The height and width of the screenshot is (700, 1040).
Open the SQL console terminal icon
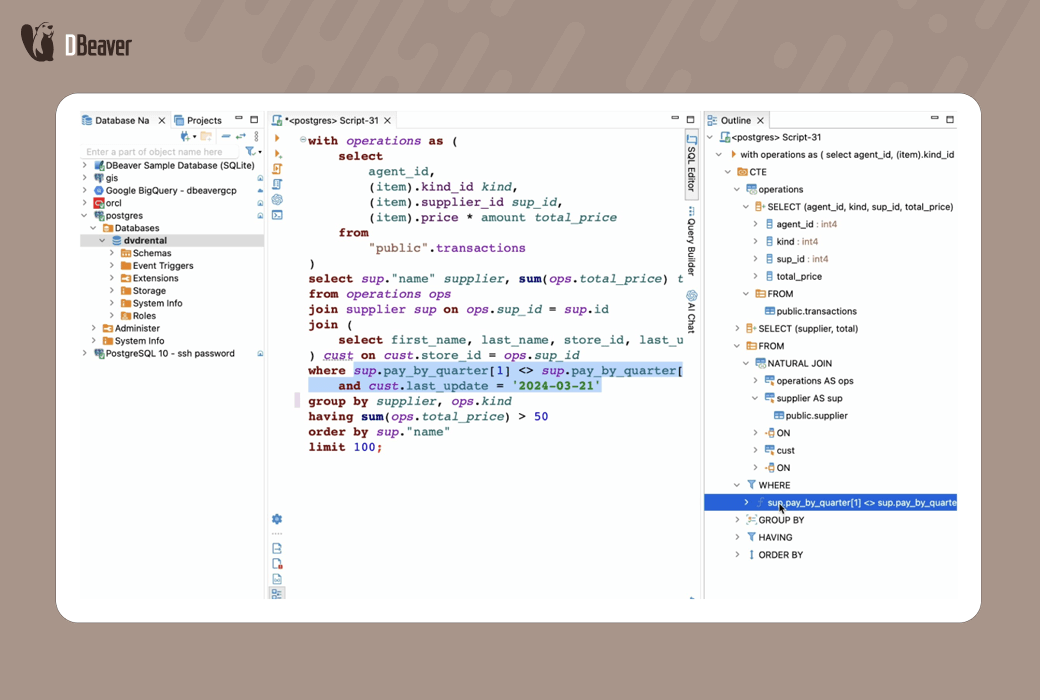(x=277, y=215)
